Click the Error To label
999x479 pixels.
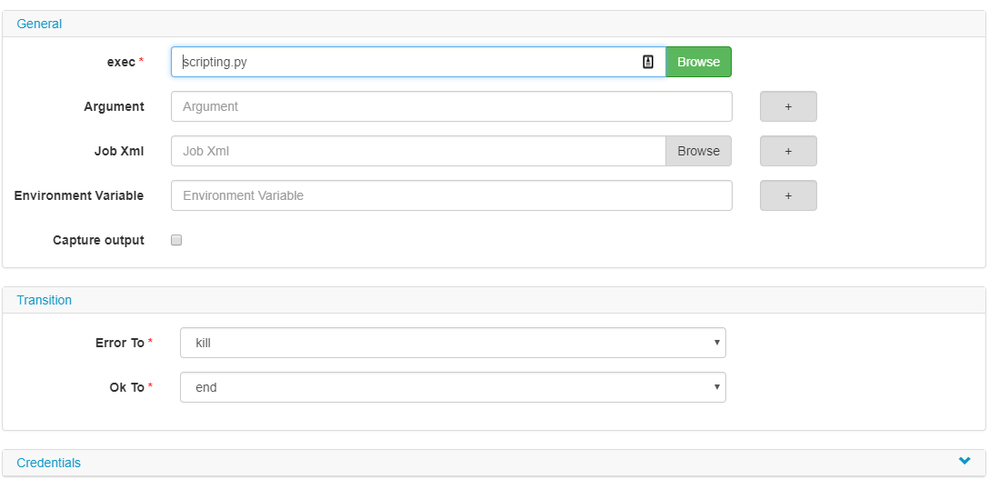[x=120, y=343]
